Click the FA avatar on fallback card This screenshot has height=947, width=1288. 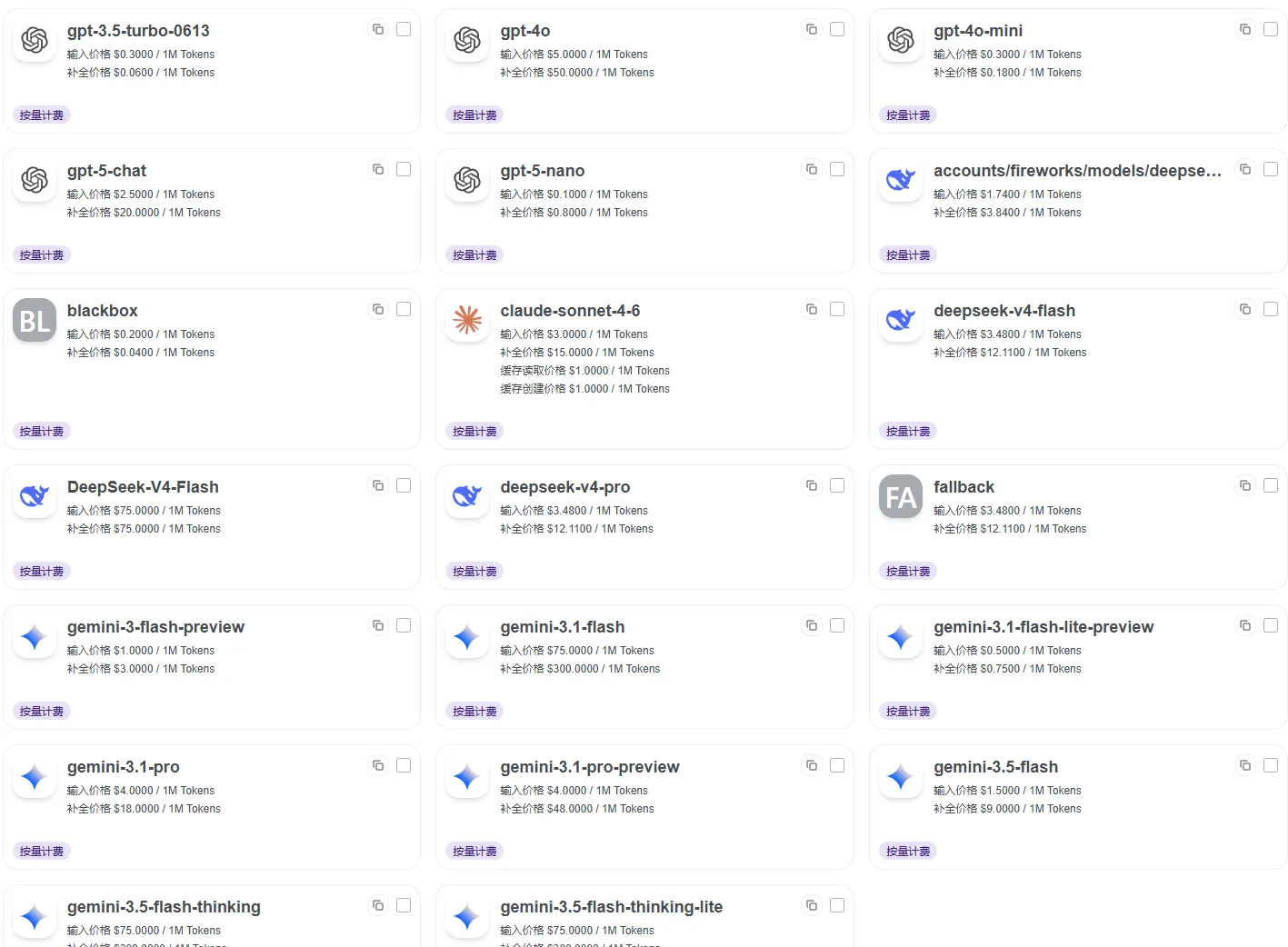(x=901, y=497)
